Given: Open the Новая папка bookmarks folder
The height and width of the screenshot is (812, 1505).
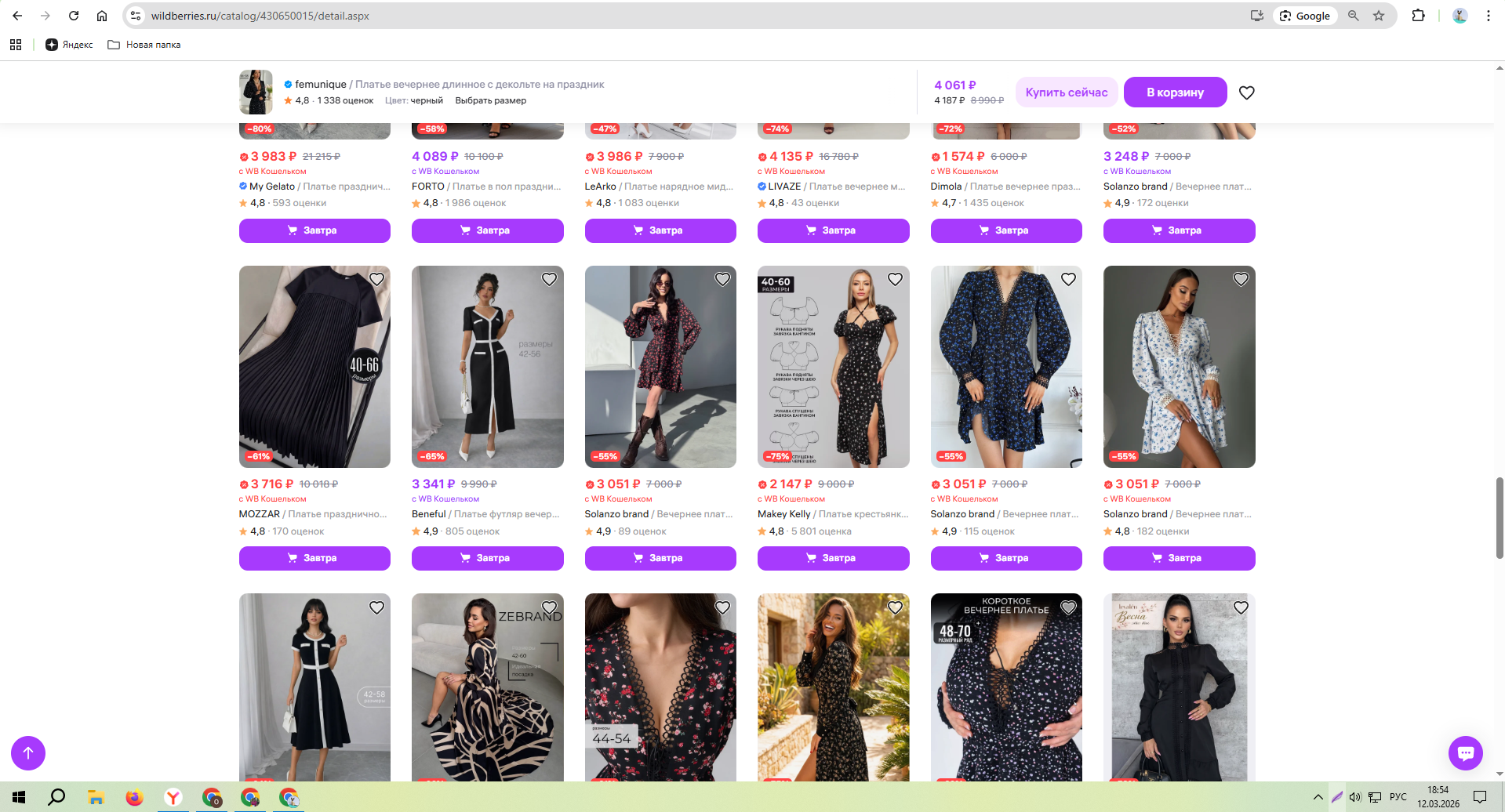Looking at the screenshot, I should (144, 45).
